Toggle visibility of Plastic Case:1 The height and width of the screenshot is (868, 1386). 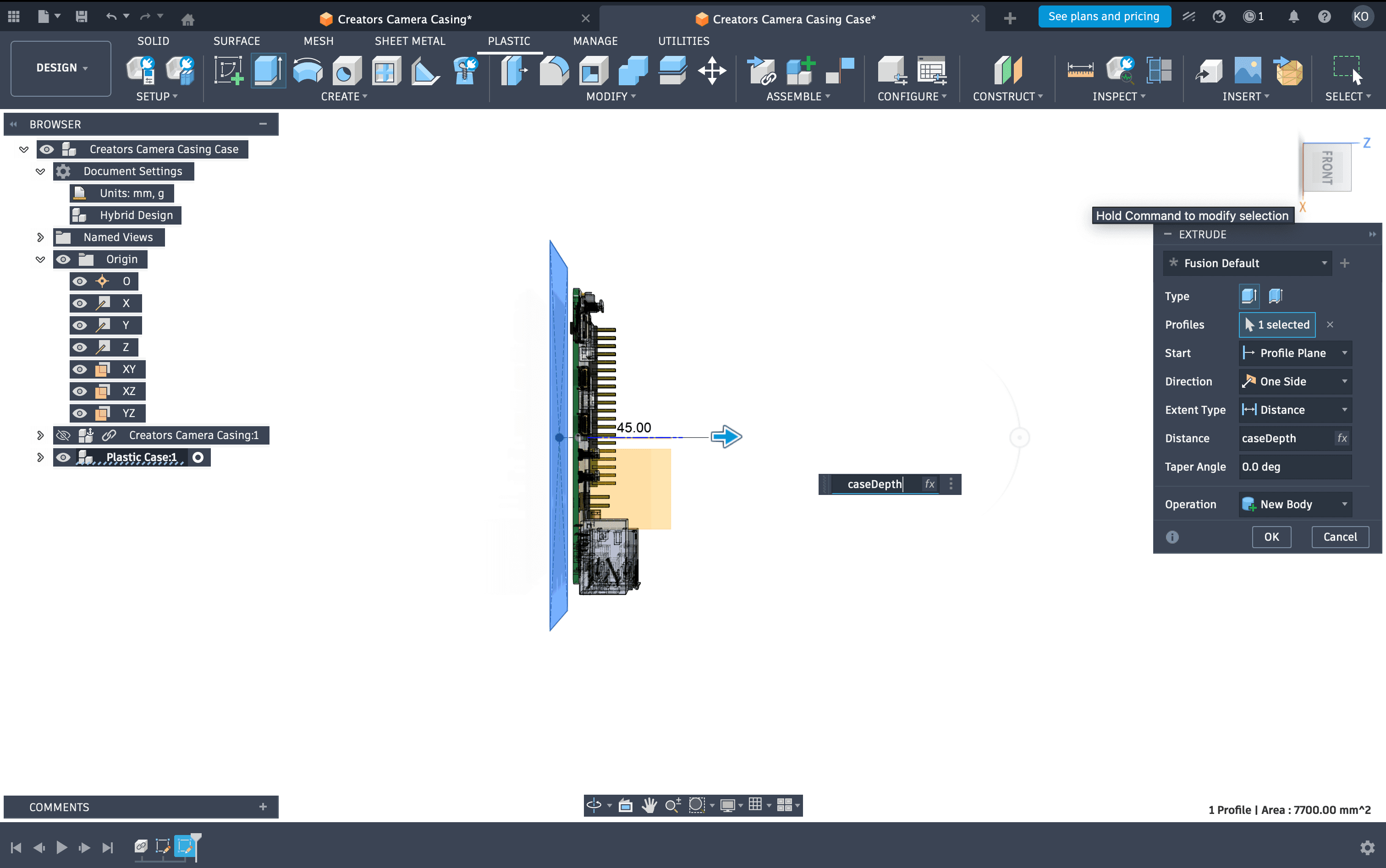pyautogui.click(x=63, y=457)
